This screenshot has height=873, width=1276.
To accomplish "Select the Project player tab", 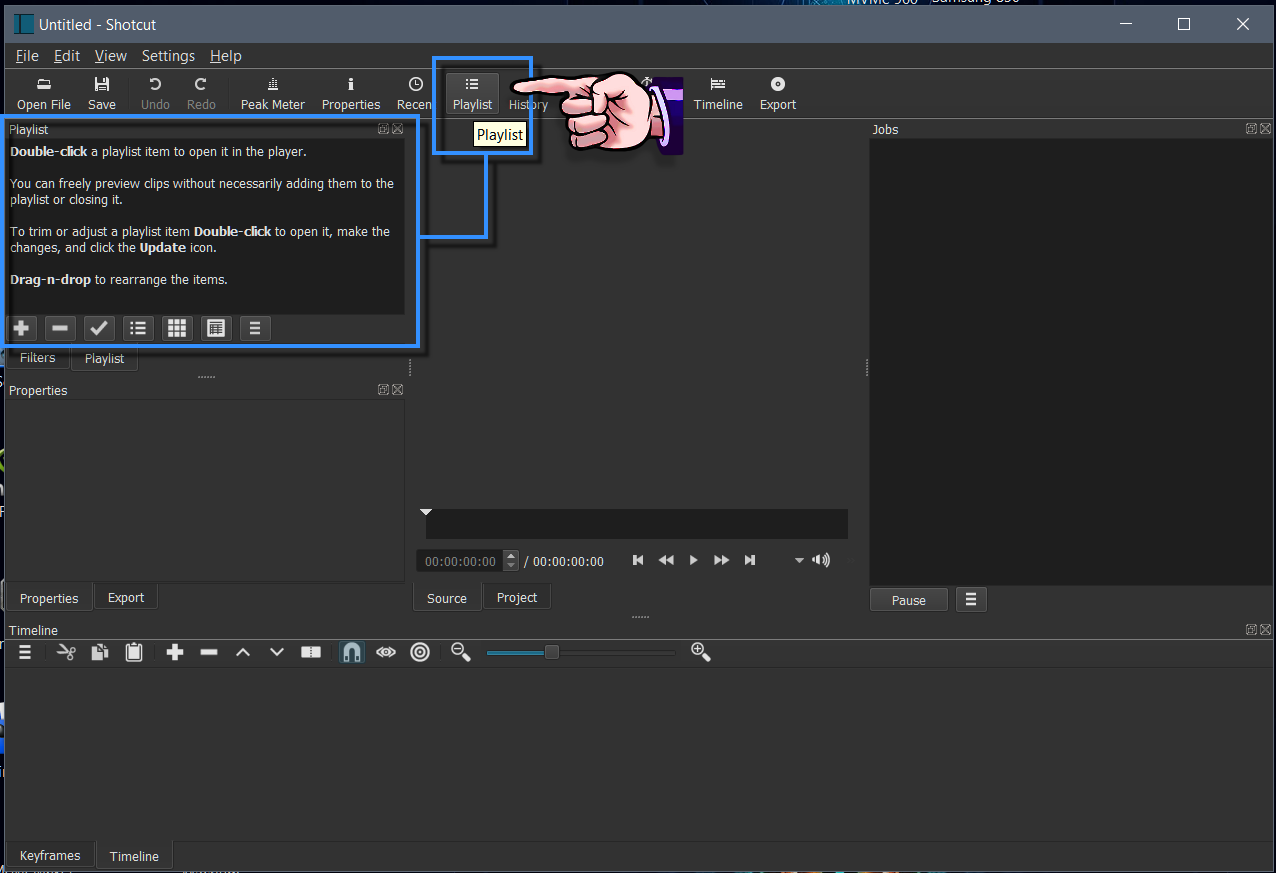I will (517, 598).
